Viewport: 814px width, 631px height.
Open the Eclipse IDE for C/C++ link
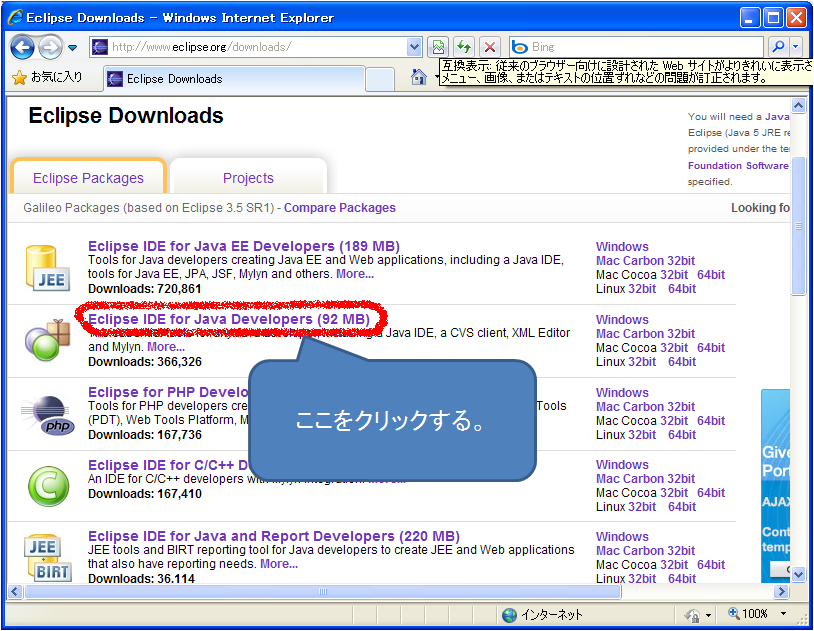(x=168, y=465)
